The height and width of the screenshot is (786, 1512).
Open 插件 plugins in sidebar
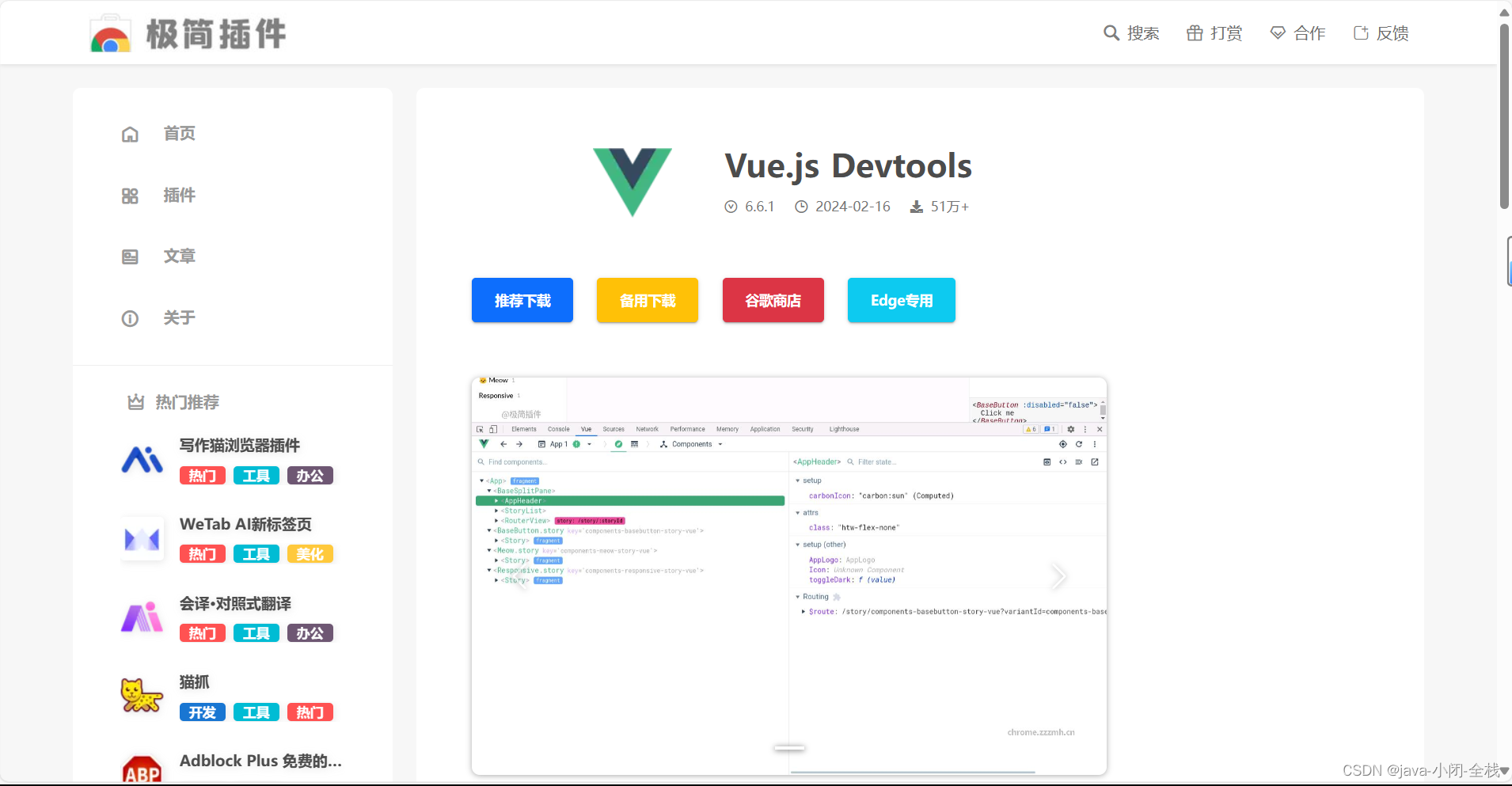coord(180,196)
